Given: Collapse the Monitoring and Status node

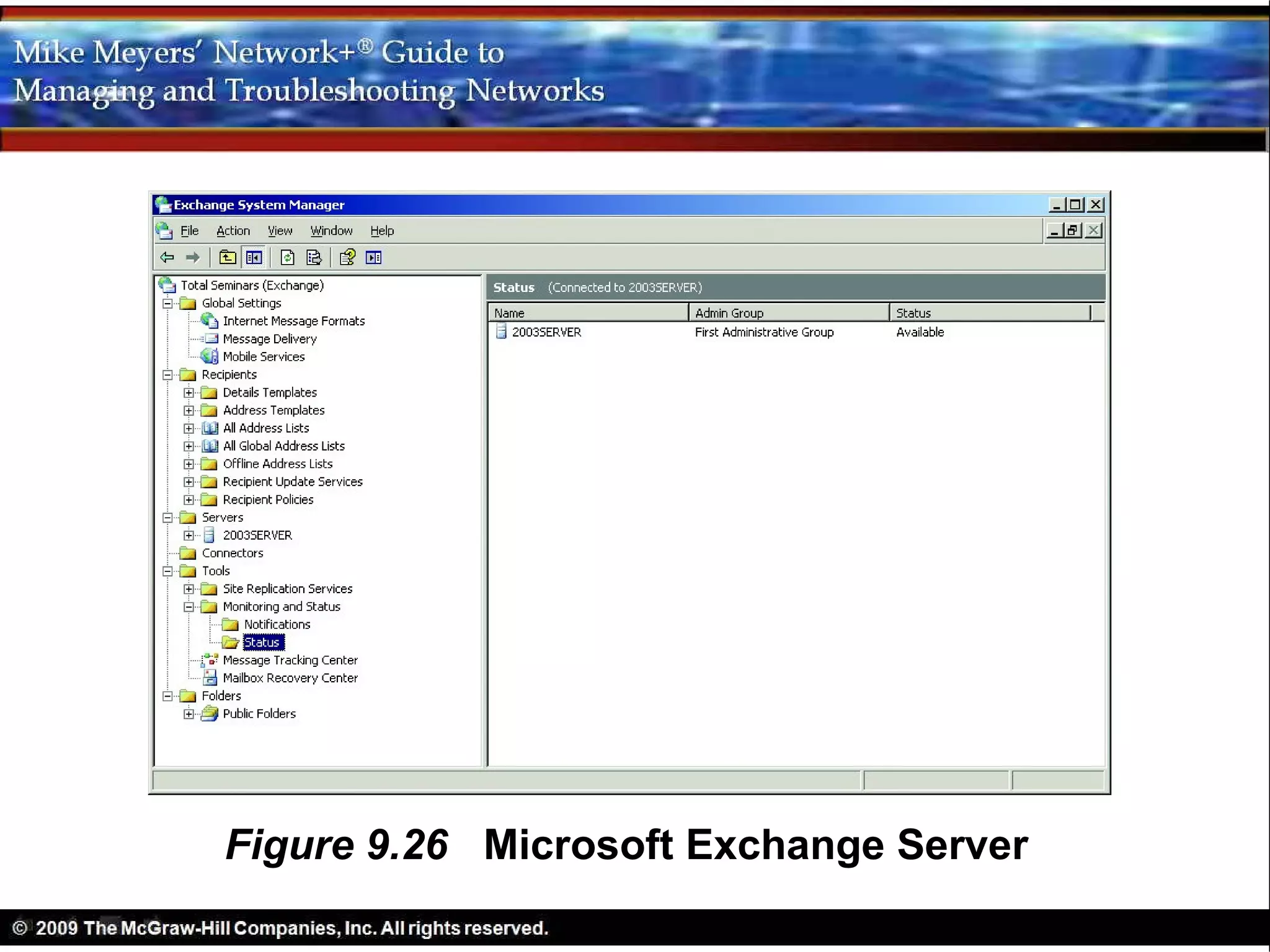Looking at the screenshot, I should tap(189, 607).
